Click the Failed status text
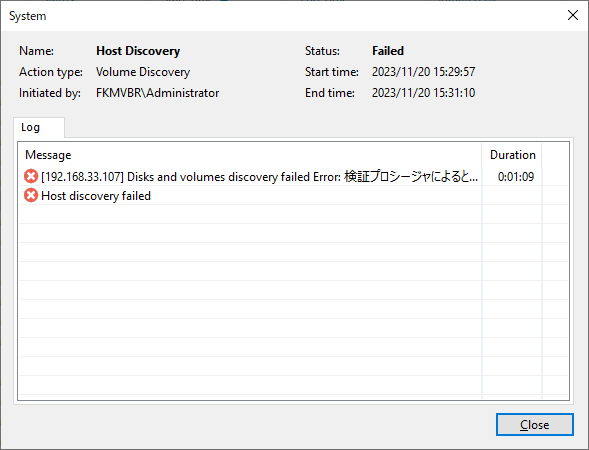The width and height of the screenshot is (589, 450). (388, 51)
